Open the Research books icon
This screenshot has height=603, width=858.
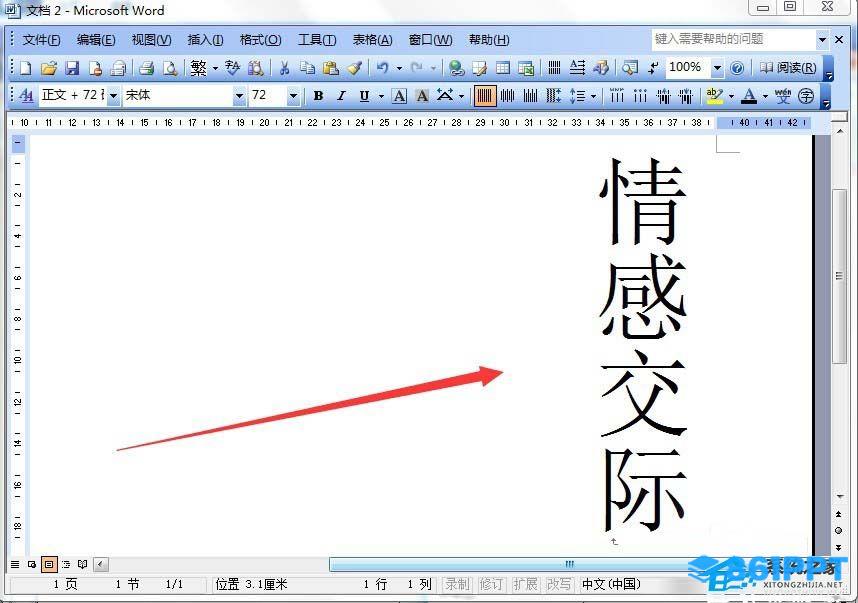pos(256,68)
